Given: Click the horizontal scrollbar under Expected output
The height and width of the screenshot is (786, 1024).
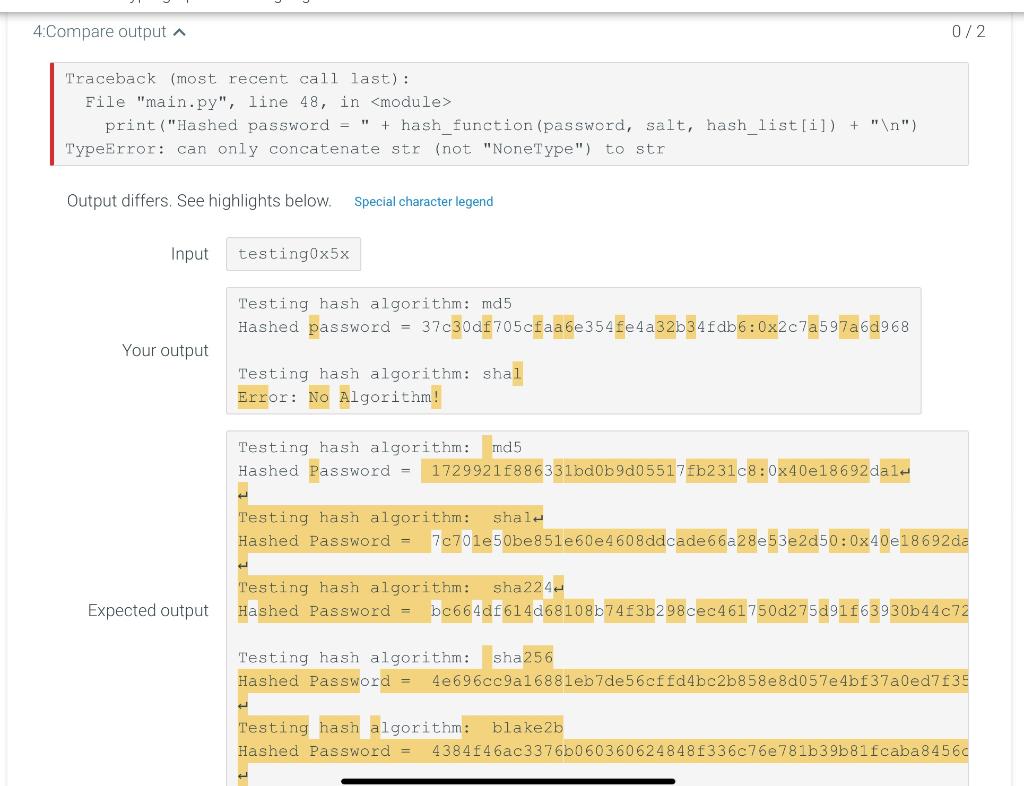Looking at the screenshot, I should [x=508, y=781].
